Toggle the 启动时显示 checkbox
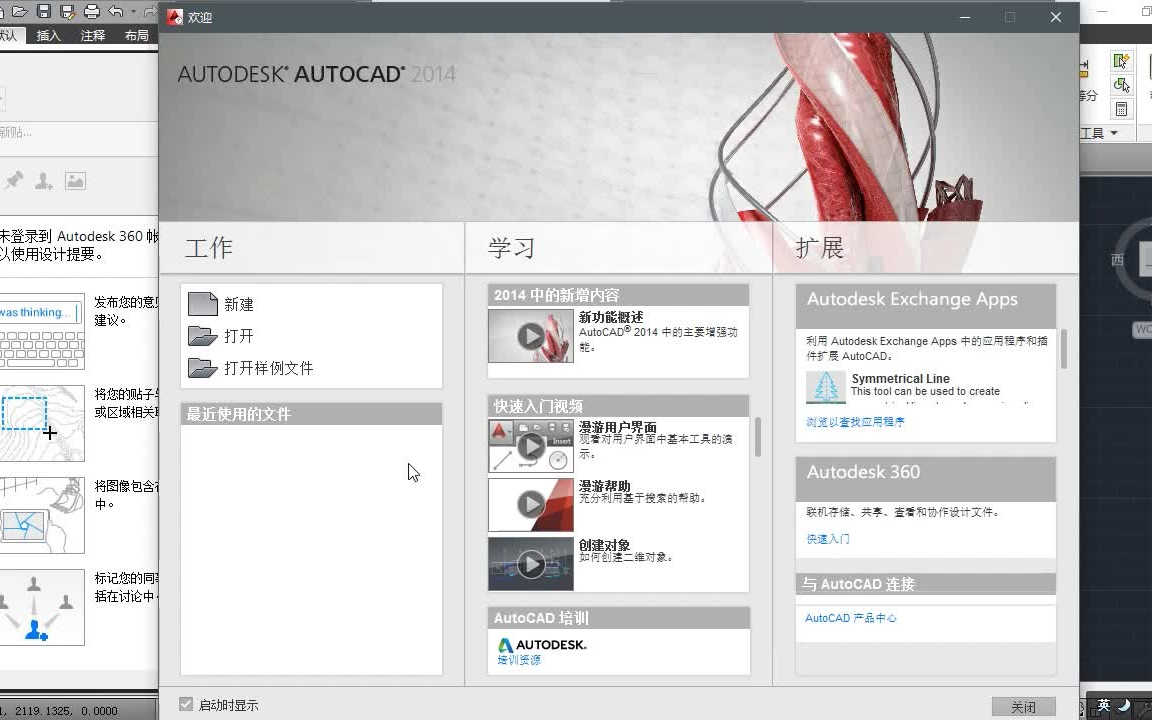The height and width of the screenshot is (720, 1152). [186, 705]
